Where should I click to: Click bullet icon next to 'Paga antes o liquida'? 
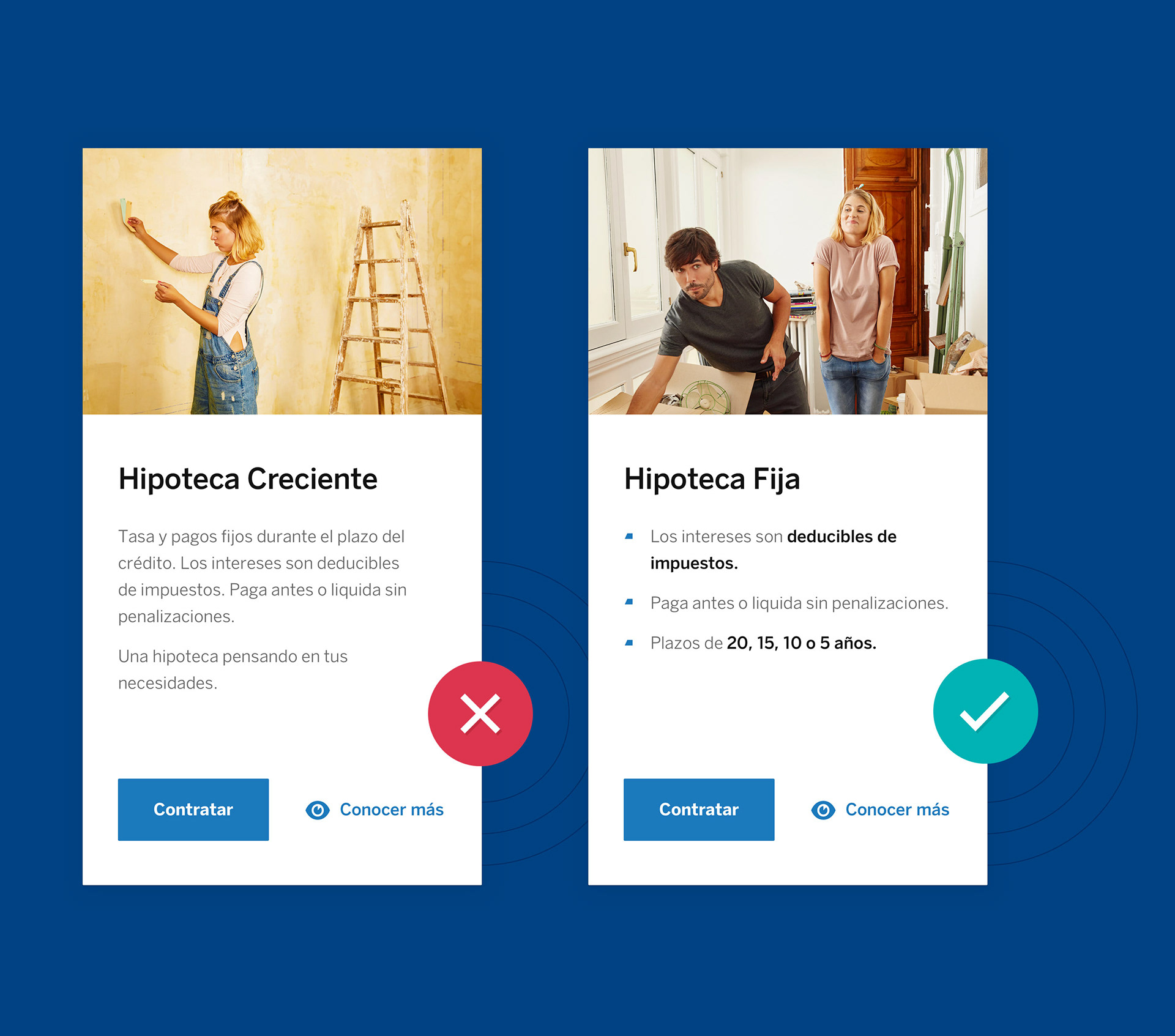(629, 602)
